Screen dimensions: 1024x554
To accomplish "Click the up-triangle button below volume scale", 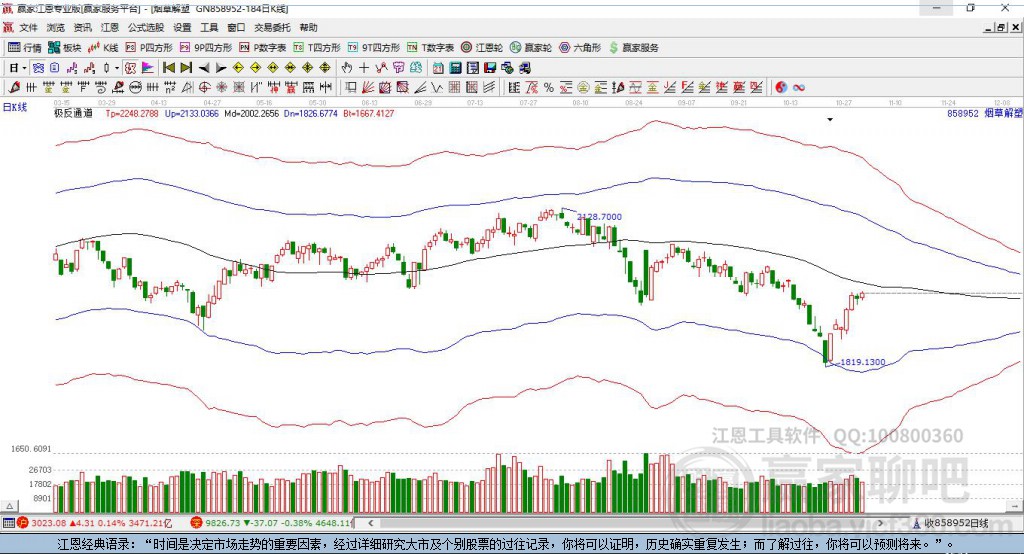I will 9,506.
